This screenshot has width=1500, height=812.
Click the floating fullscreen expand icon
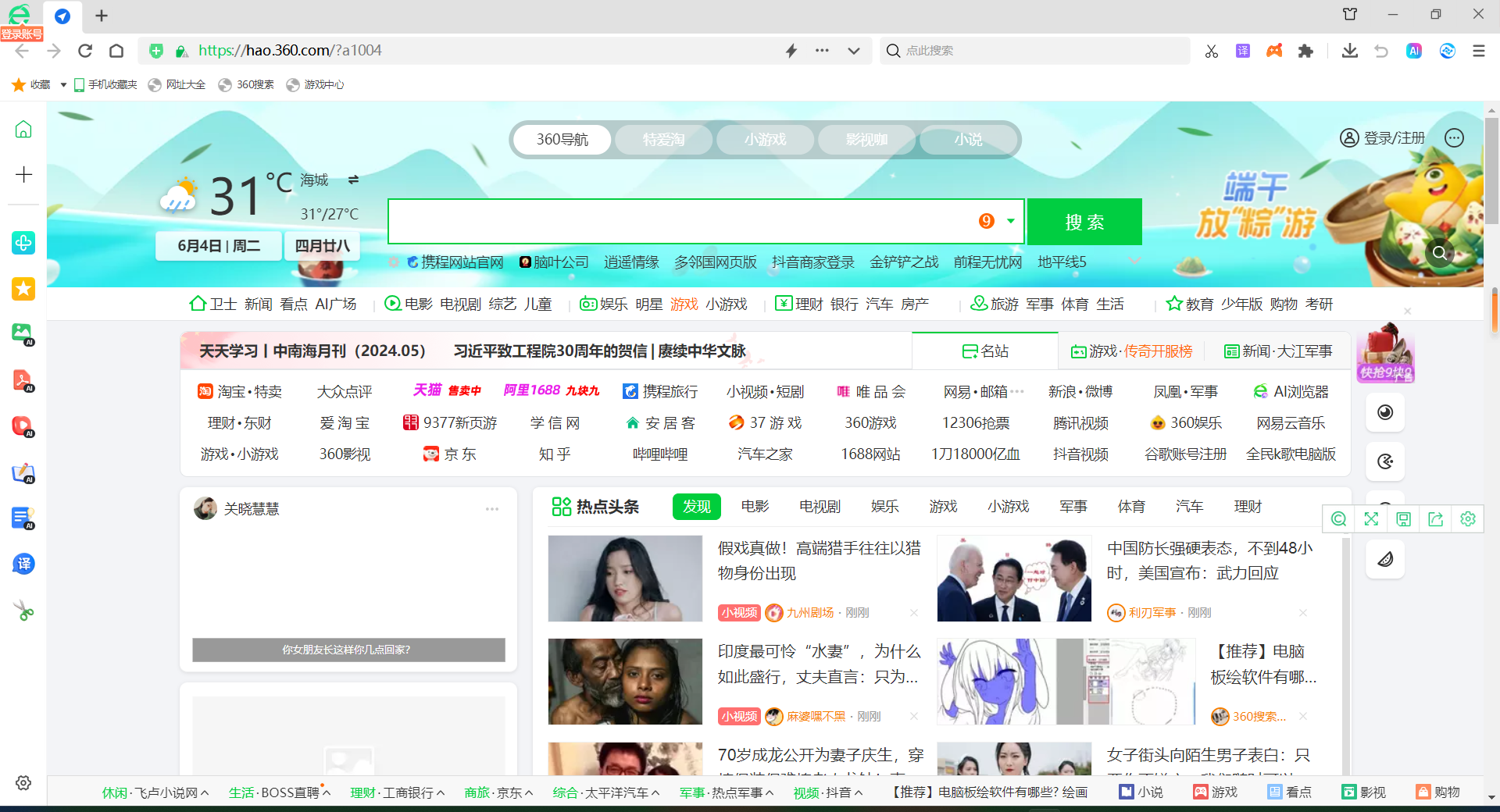coord(1371,519)
